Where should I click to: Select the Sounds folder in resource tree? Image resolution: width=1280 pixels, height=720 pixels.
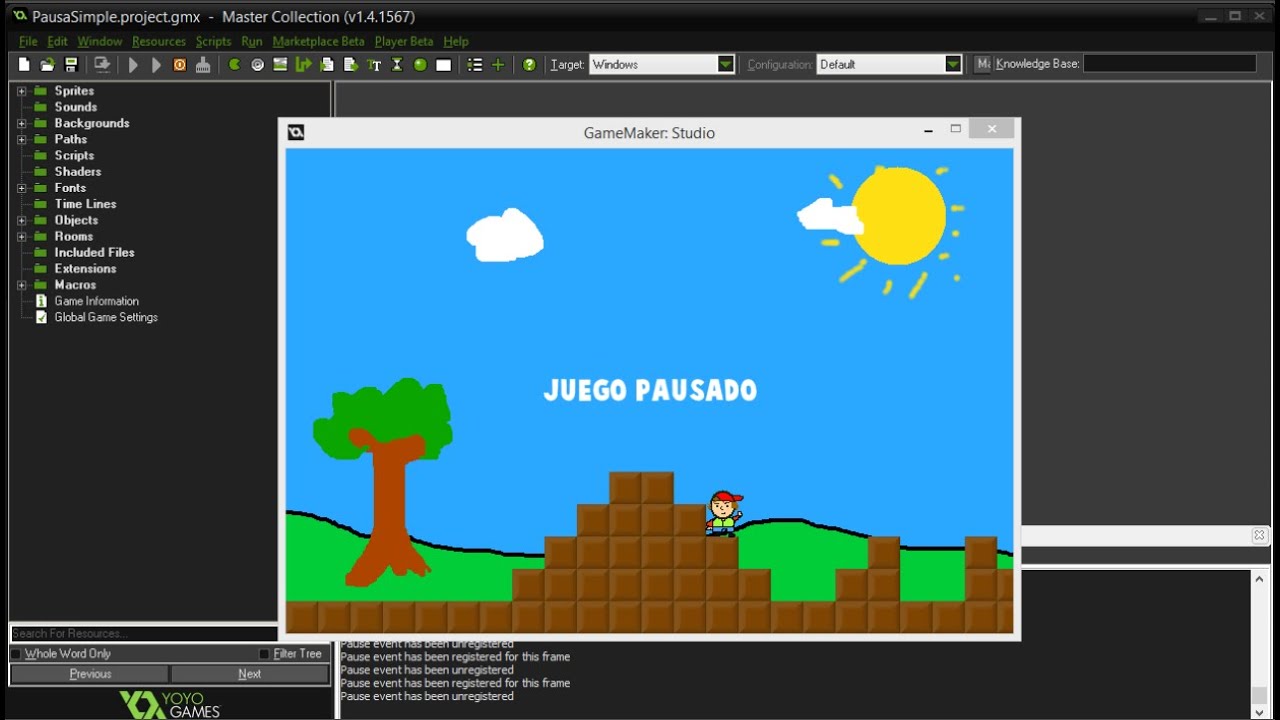[75, 107]
